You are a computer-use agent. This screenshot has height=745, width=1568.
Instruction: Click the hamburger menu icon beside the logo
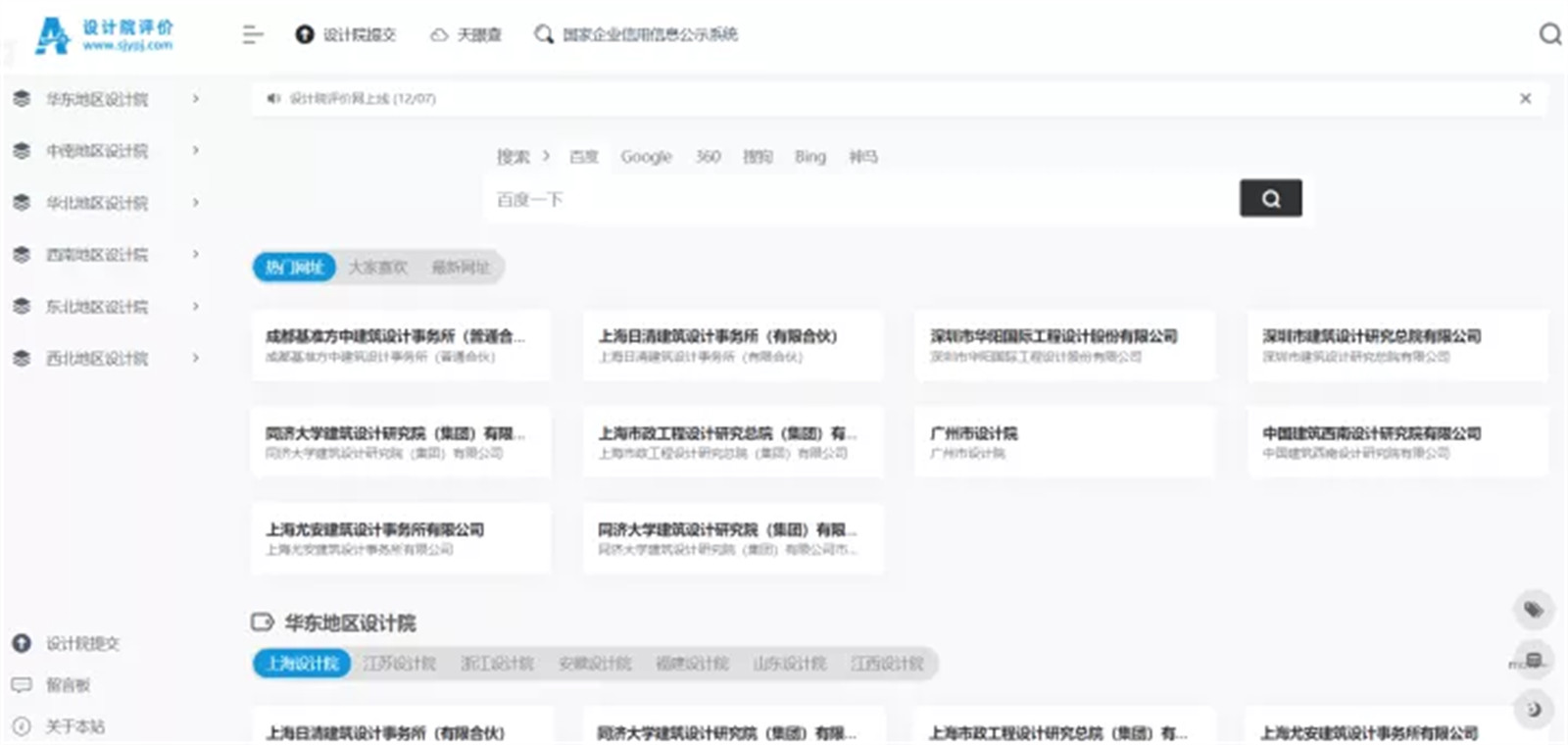[x=252, y=35]
